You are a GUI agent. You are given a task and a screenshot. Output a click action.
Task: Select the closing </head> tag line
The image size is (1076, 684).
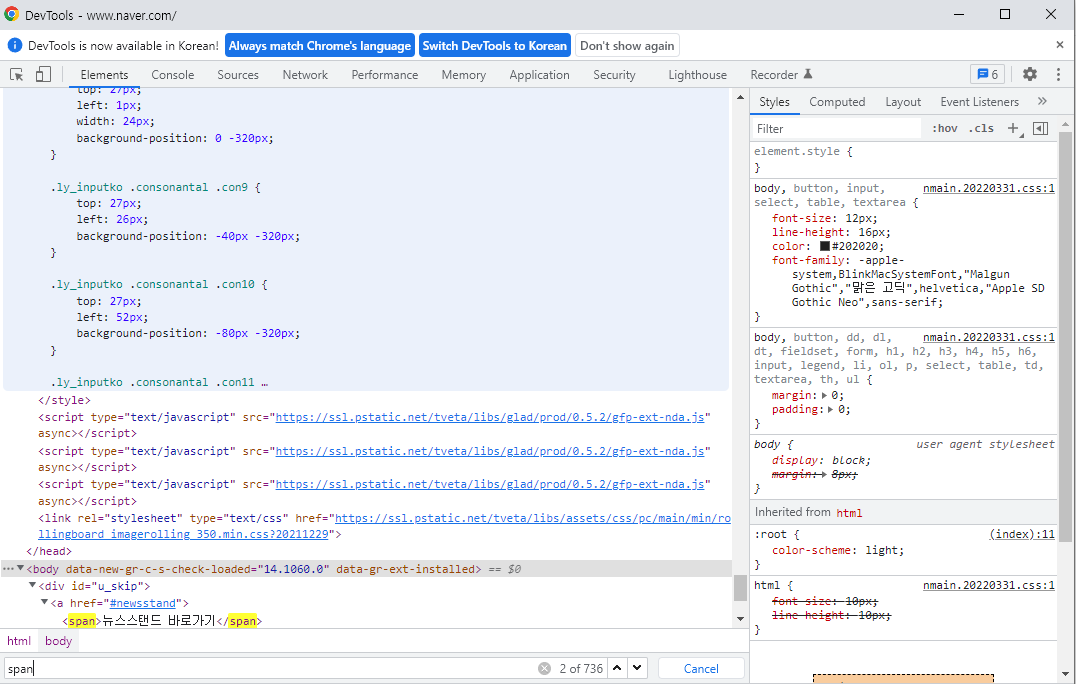coord(48,551)
